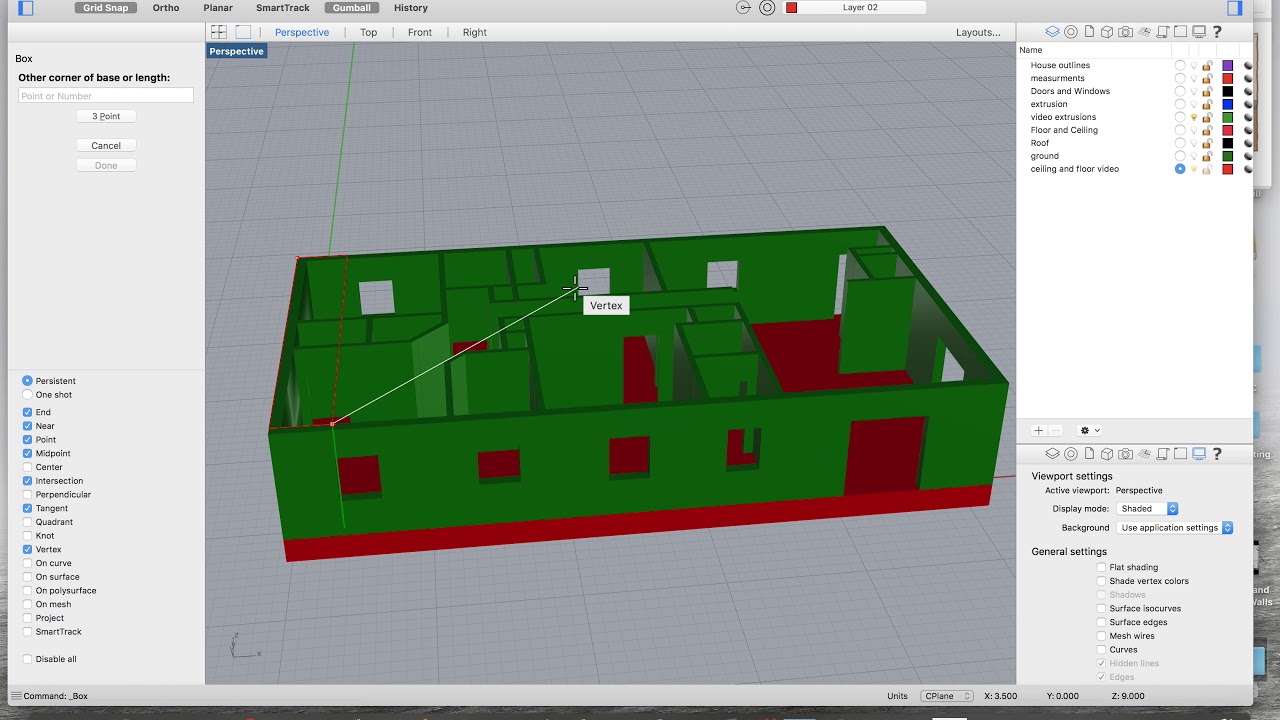
Task: Click the circle properties icon above Viewport settings
Action: pyautogui.click(x=1070, y=454)
